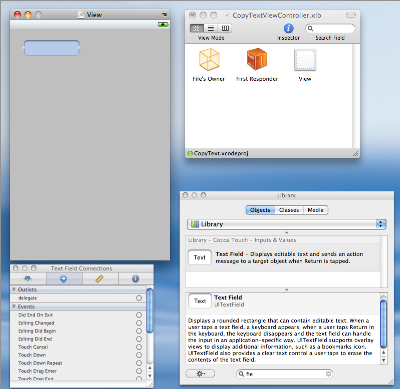Open the Inspector from xib toolbar
This screenshot has height=389, width=400.
288,28
